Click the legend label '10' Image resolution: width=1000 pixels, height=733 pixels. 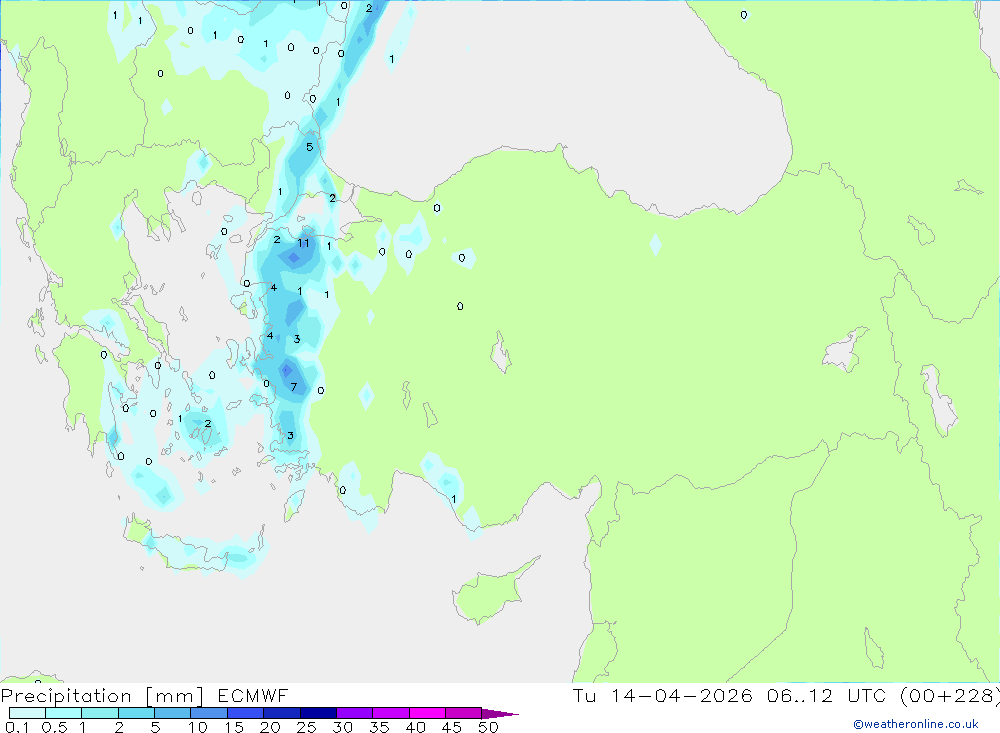coord(198,727)
